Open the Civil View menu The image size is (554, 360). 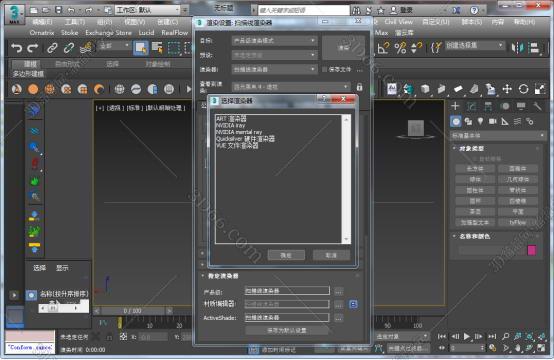click(399, 22)
